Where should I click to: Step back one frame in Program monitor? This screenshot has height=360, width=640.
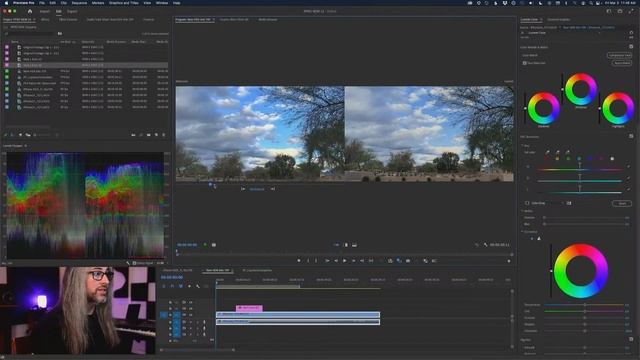click(x=336, y=260)
